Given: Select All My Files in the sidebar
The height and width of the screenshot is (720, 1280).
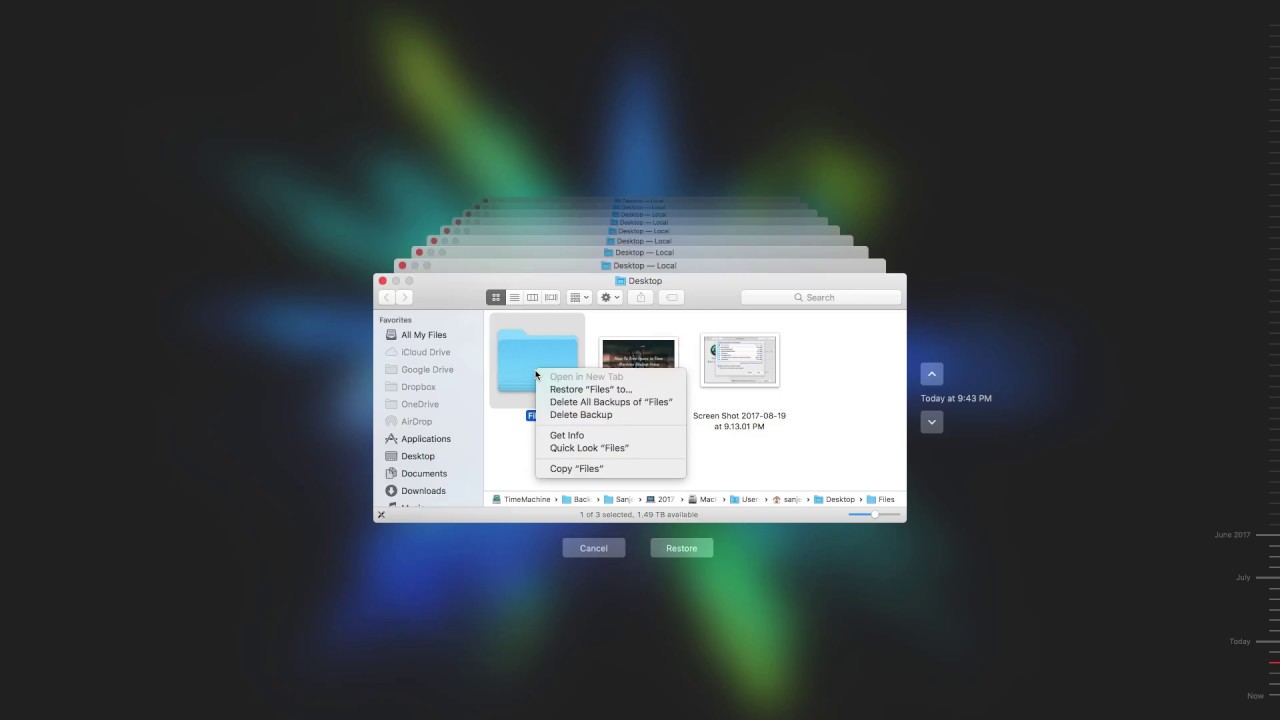Looking at the screenshot, I should click(x=423, y=334).
